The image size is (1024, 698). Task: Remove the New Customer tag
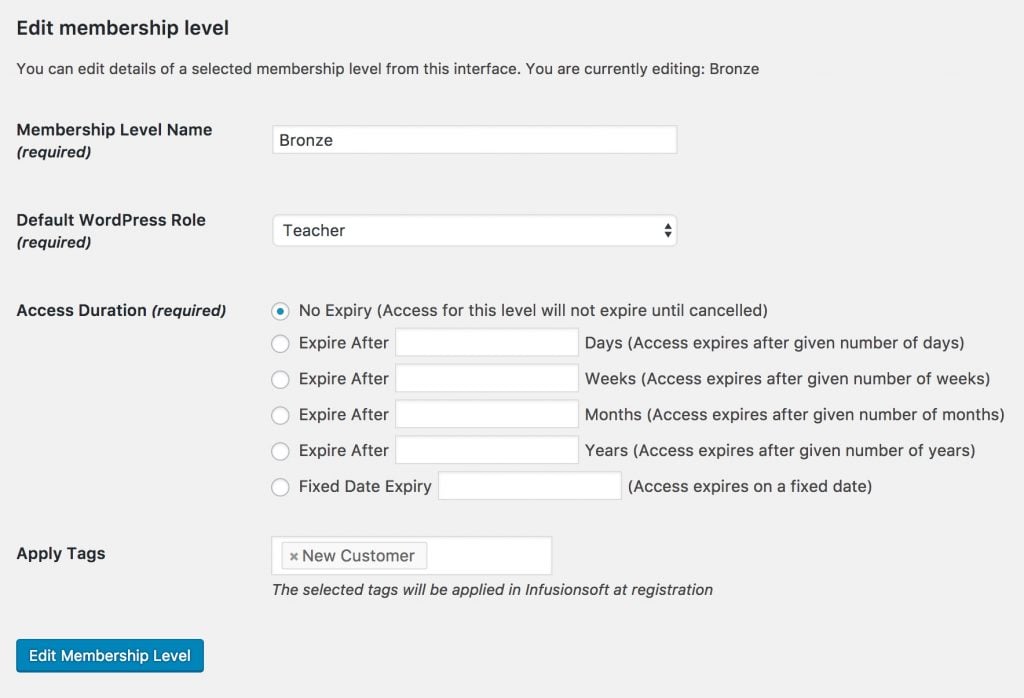[x=294, y=556]
